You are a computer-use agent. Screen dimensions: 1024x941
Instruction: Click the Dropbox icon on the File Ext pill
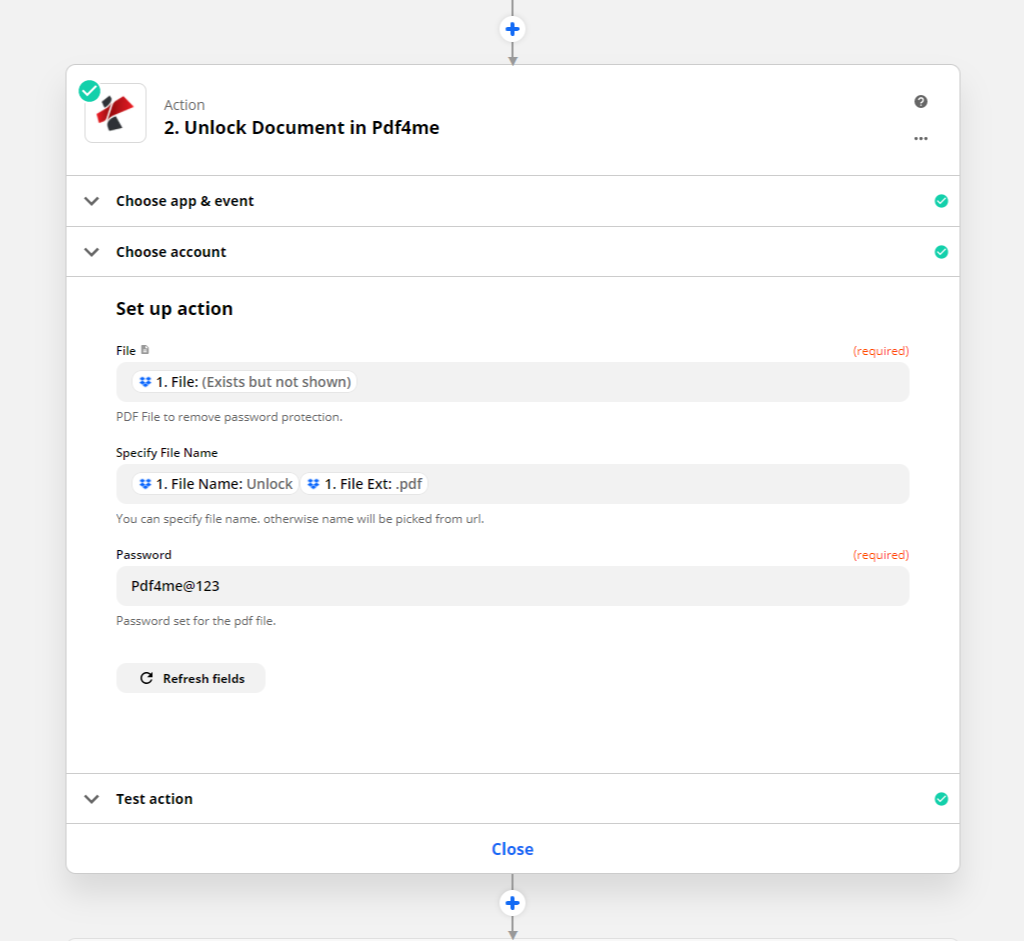312,483
